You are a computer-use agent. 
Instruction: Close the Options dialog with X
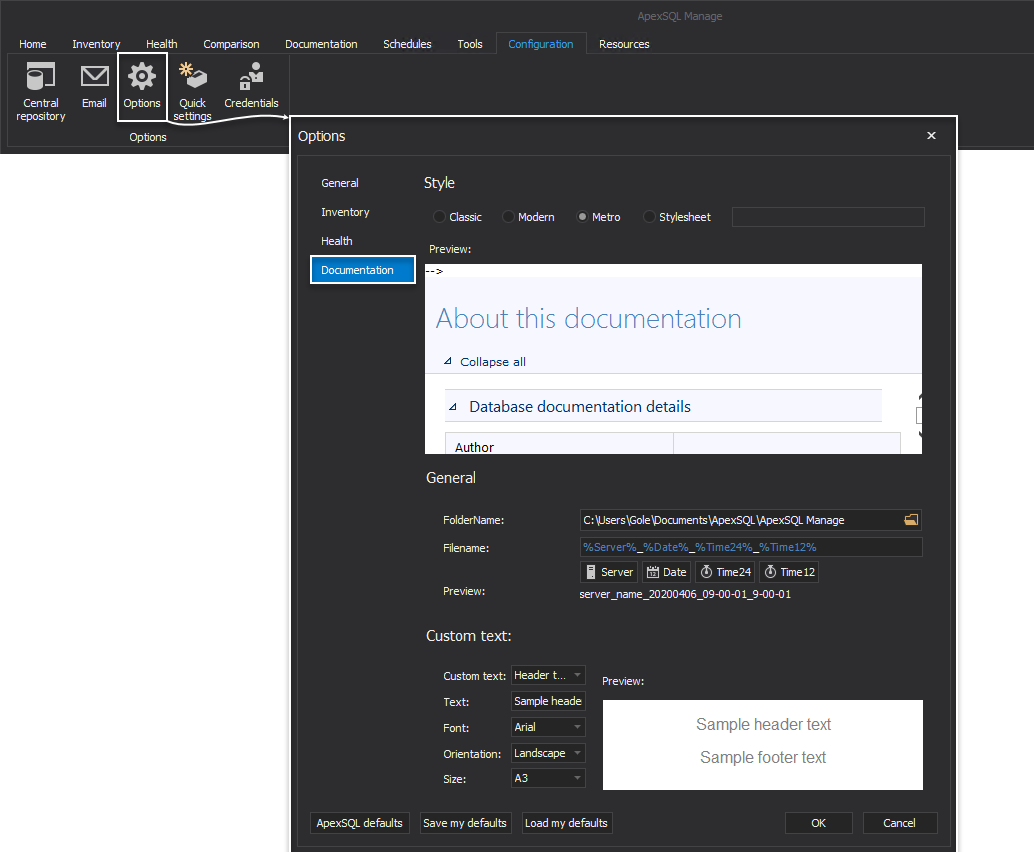tap(931, 135)
